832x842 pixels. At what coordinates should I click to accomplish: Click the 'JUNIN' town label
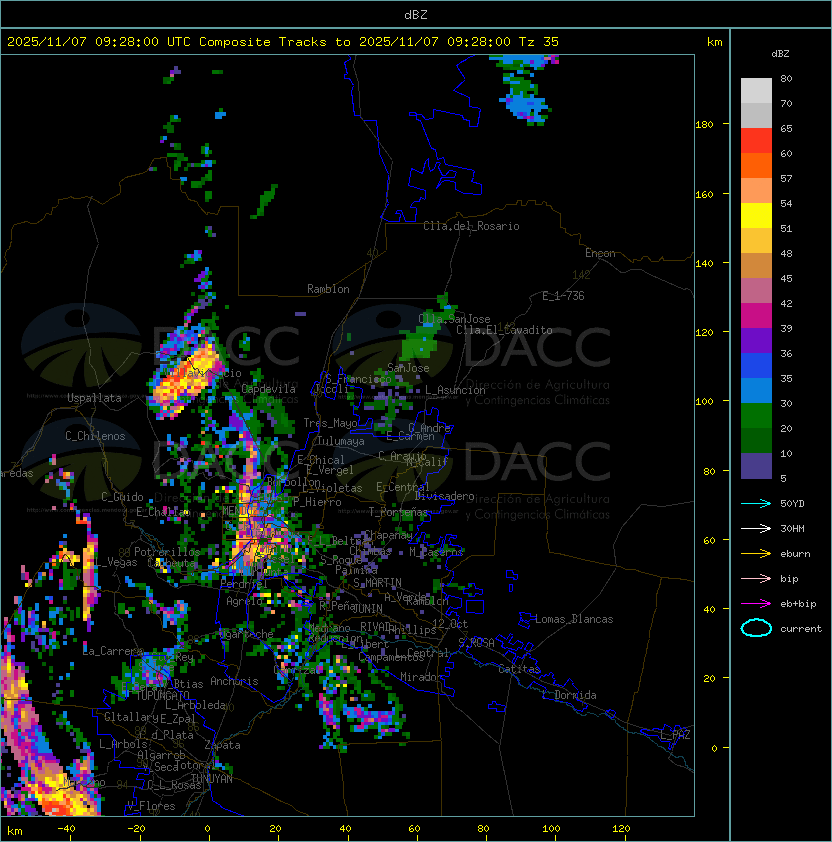click(367, 608)
